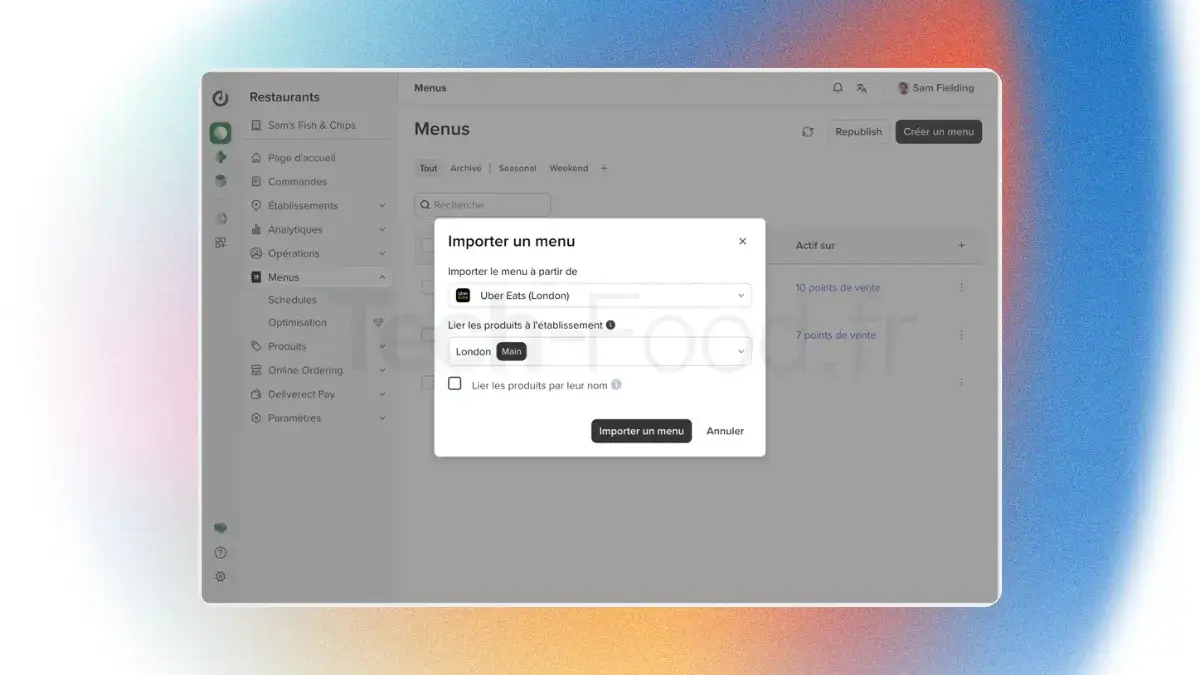Add a new tab with plus after Weekend
The image size is (1200, 675).
click(604, 168)
